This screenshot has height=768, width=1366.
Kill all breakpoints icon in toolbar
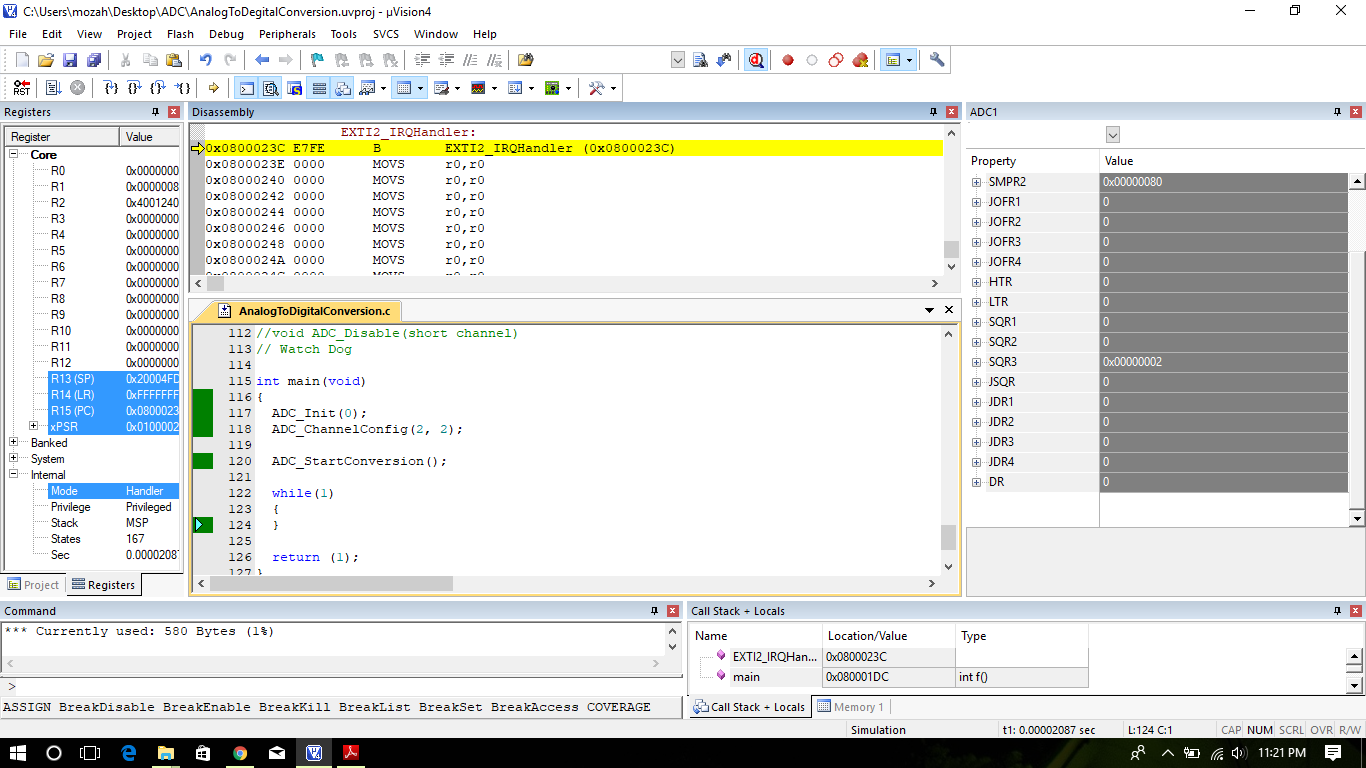click(x=860, y=60)
